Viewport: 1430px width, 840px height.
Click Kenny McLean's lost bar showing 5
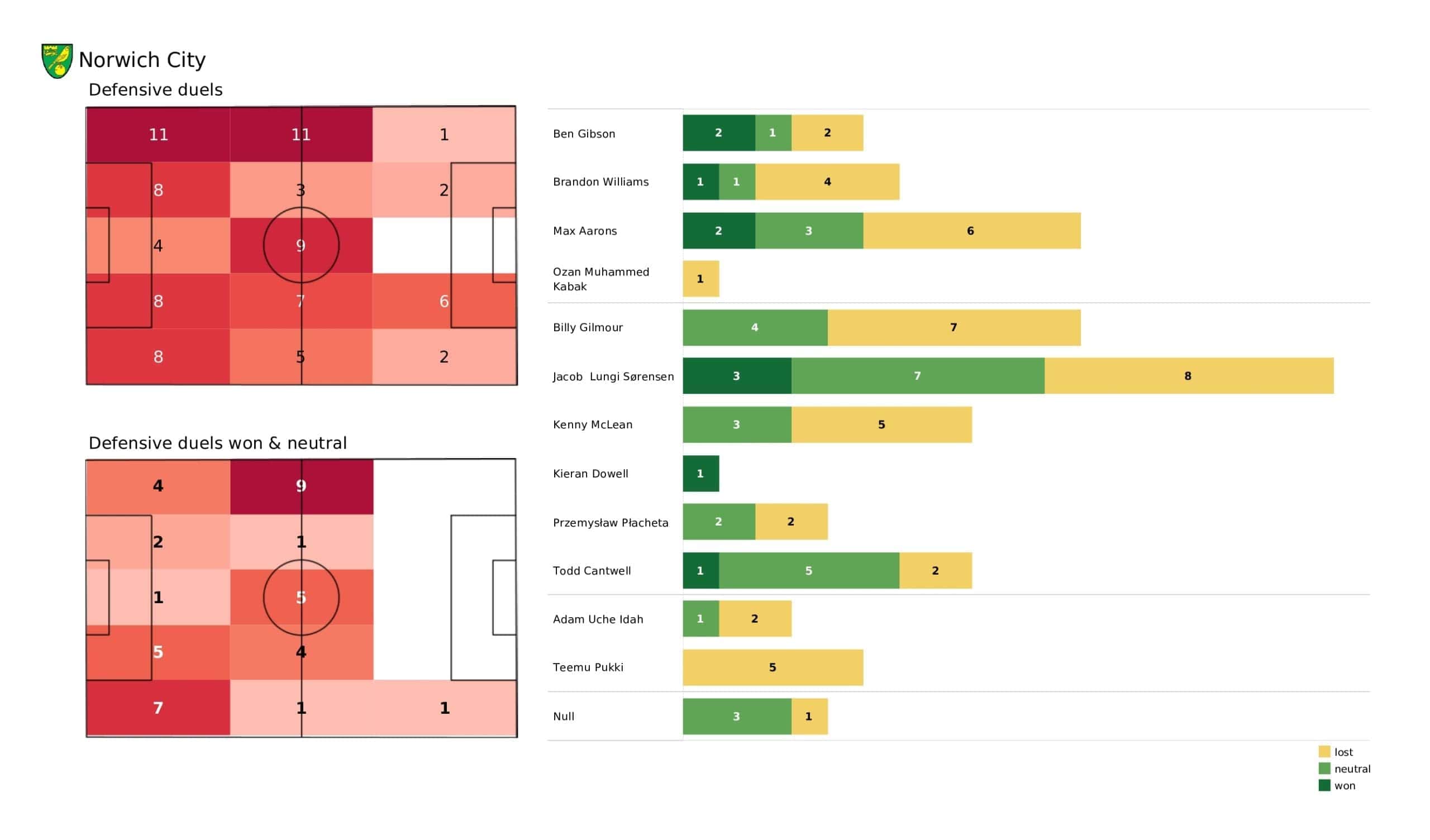(882, 424)
